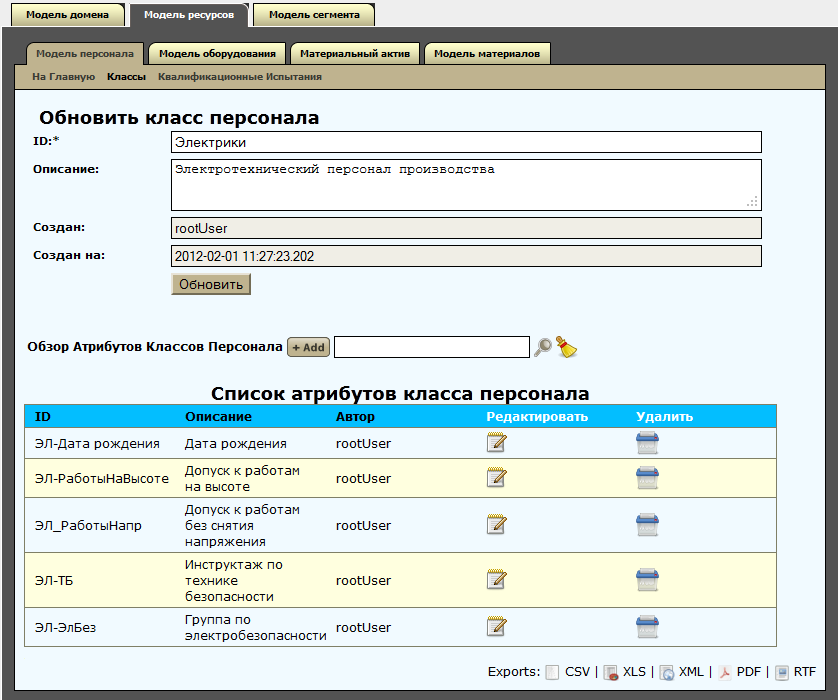Image resolution: width=838 pixels, height=700 pixels.
Task: Click the attribute search input box
Action: pos(432,347)
